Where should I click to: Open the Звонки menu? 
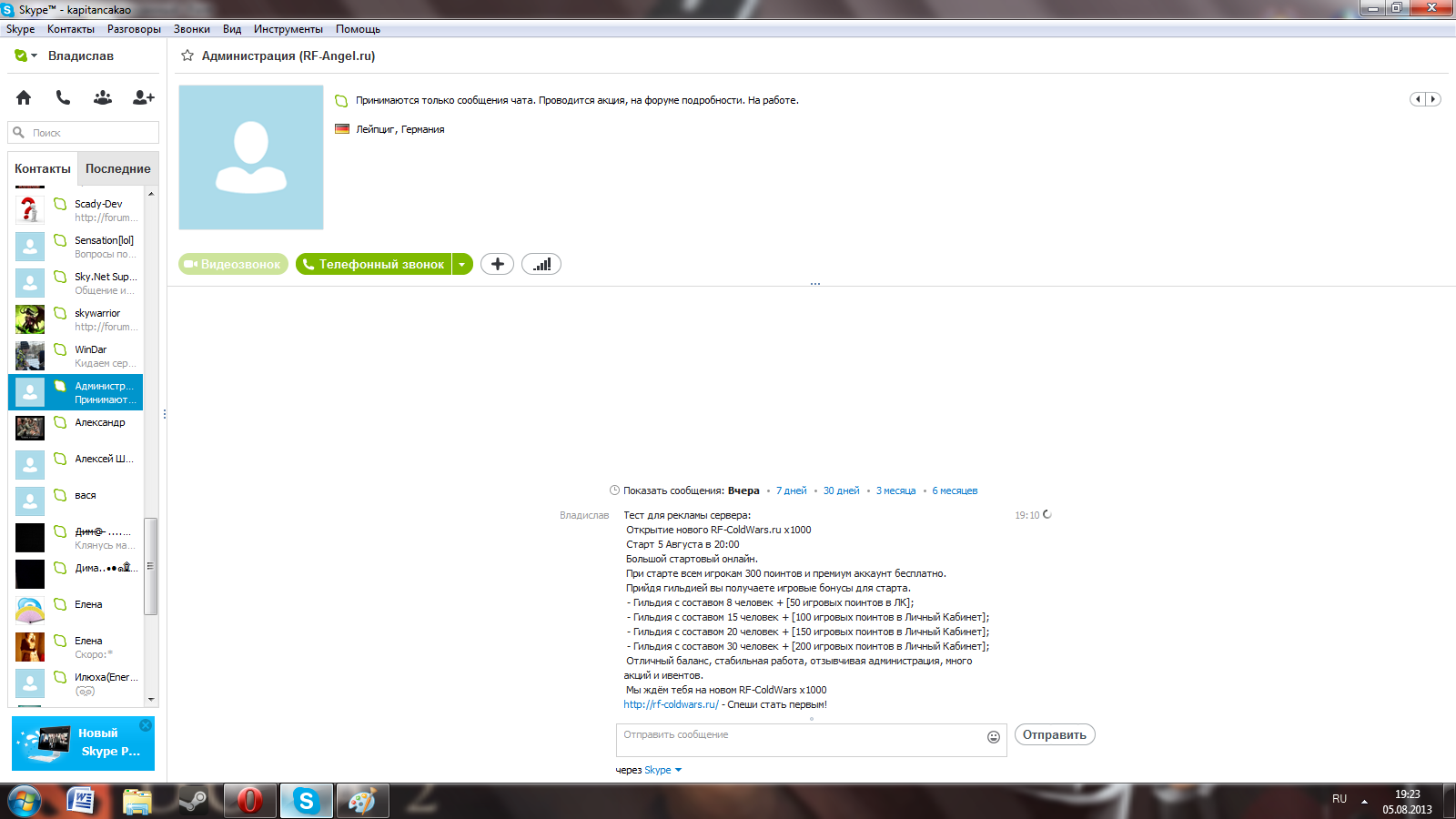click(192, 29)
